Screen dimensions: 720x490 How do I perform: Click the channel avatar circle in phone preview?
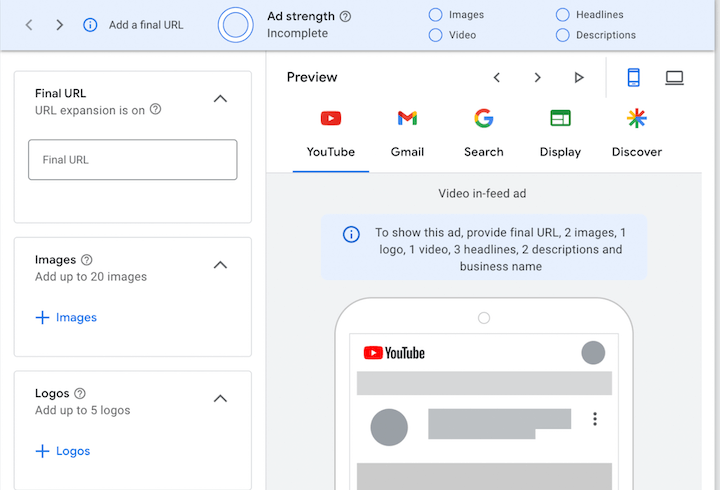(389, 427)
